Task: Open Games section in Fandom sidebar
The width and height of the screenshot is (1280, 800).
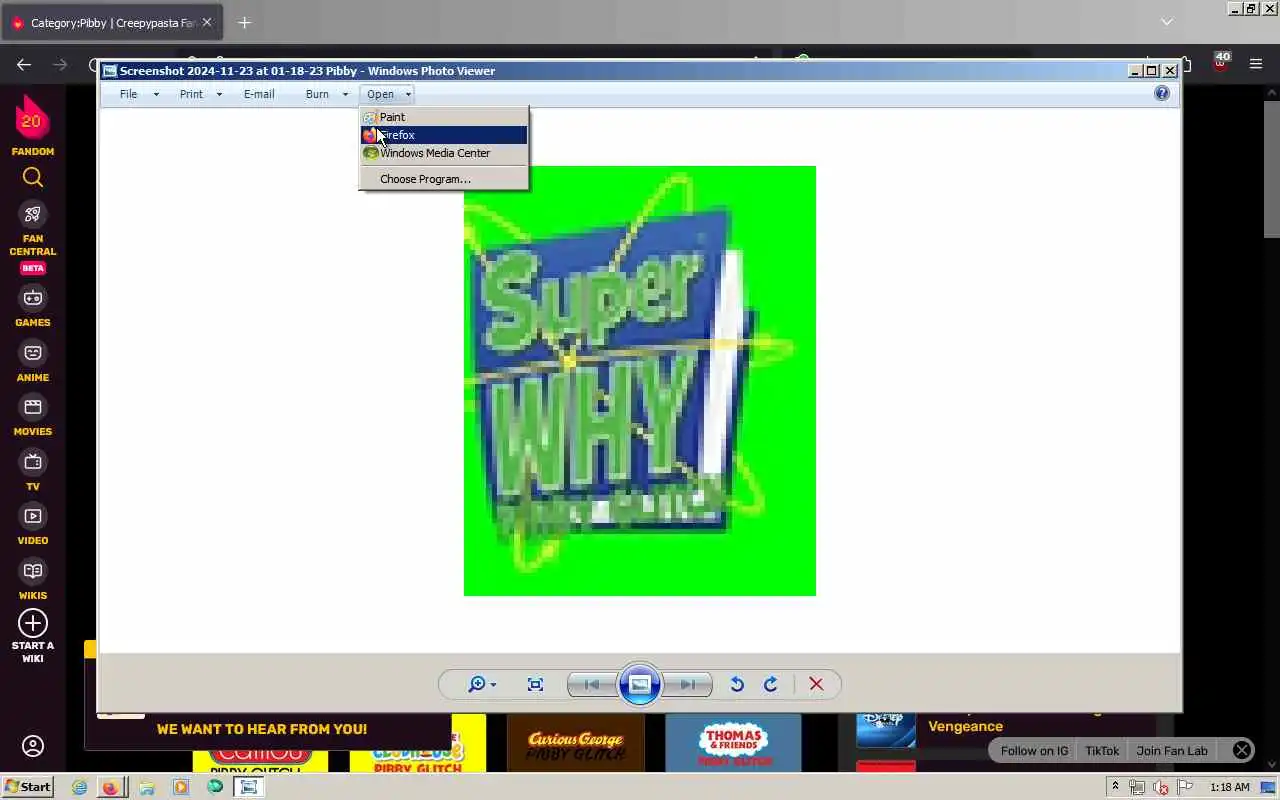Action: [x=33, y=307]
